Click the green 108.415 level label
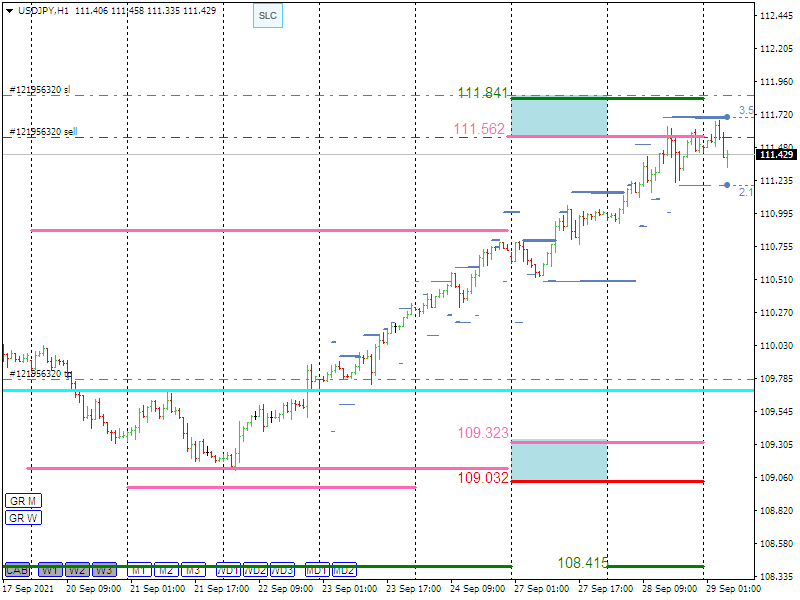Screen dimensions: 800x600 click(x=583, y=563)
